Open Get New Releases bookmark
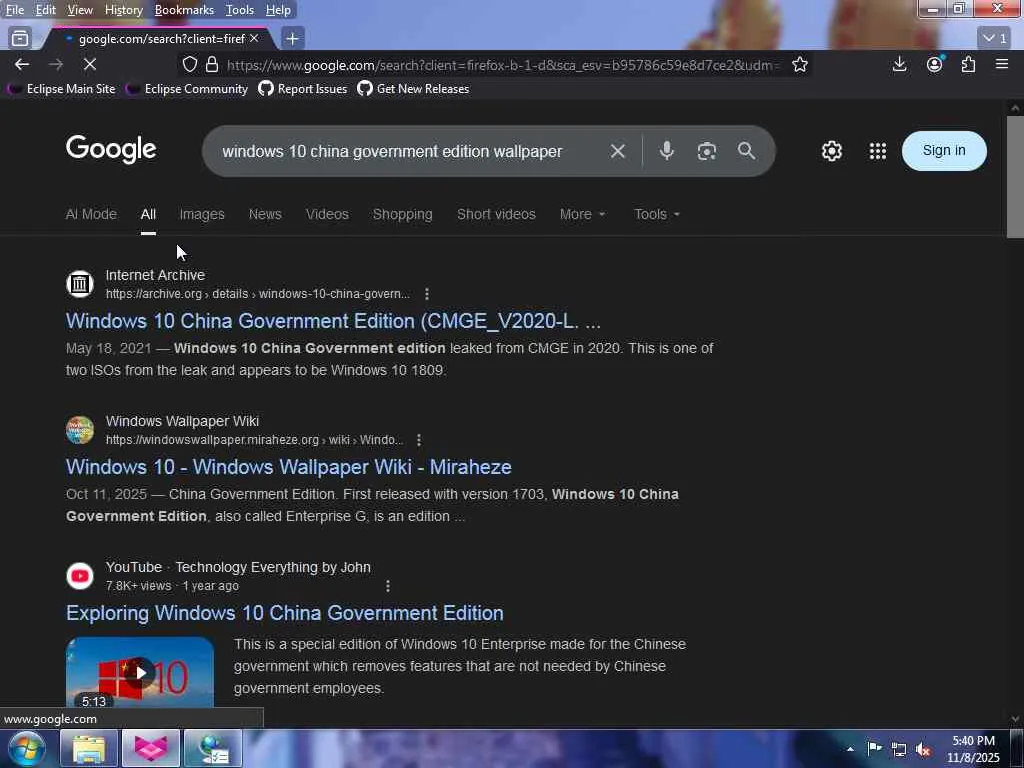Viewport: 1024px width, 768px height. point(413,89)
